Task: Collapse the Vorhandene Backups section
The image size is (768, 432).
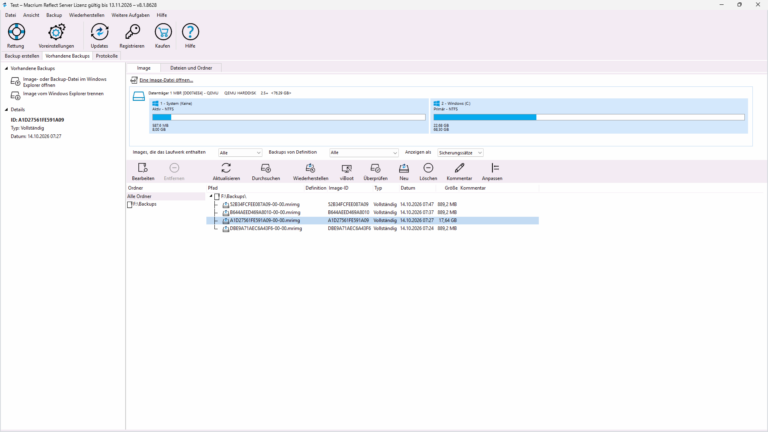Action: click(6, 69)
